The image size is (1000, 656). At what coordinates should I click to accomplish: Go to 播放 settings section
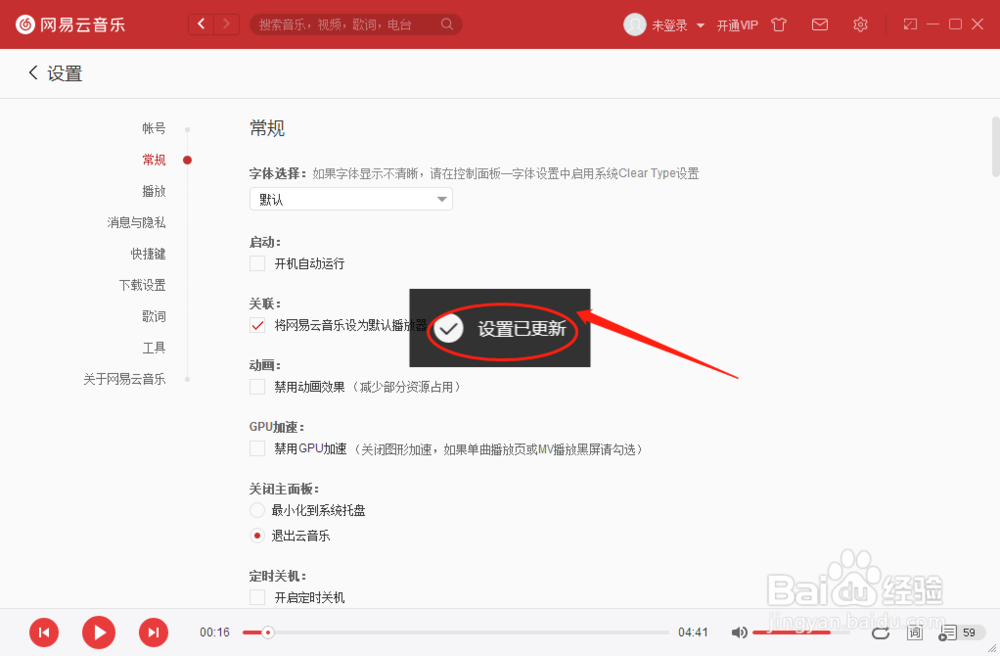(154, 191)
